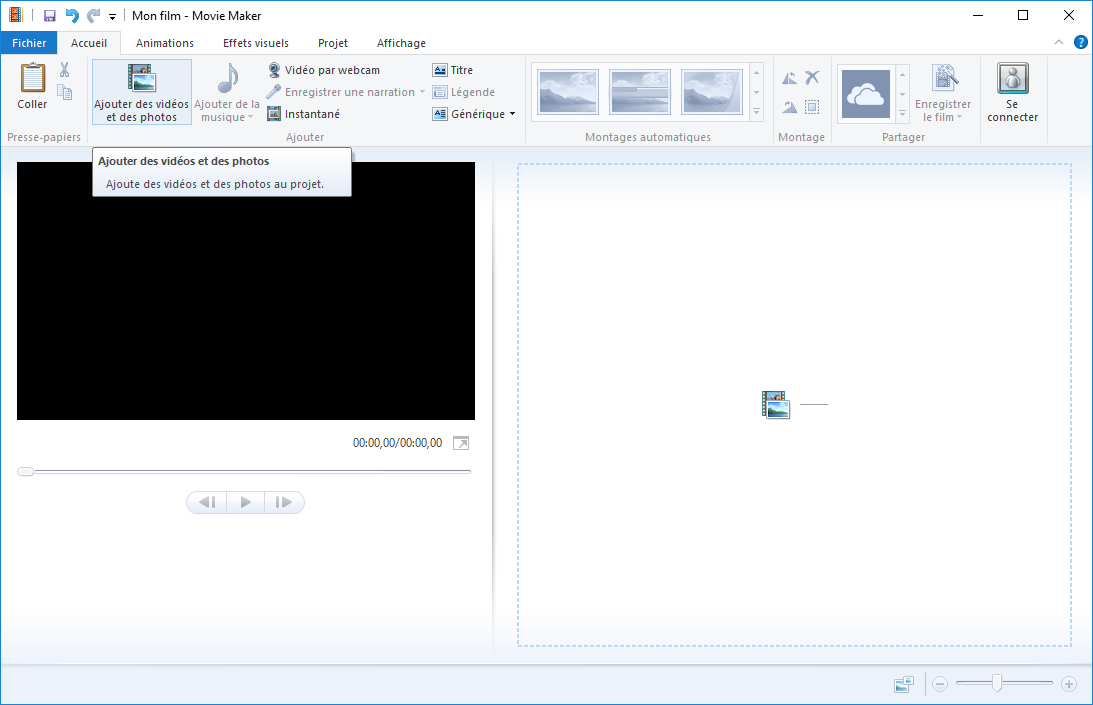Step to next frame
This screenshot has height=705, width=1093.
284,502
